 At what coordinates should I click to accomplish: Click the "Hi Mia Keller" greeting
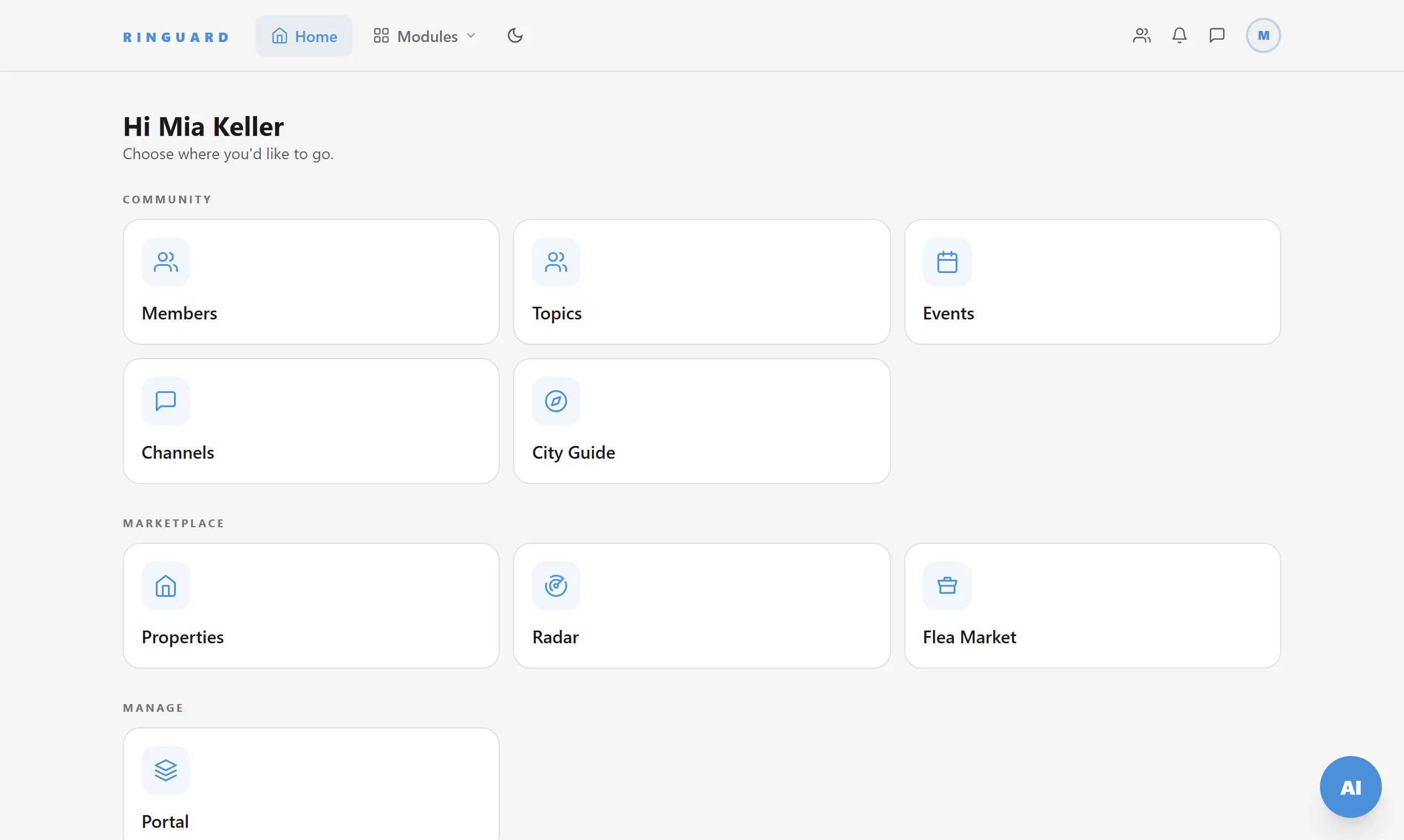203,126
